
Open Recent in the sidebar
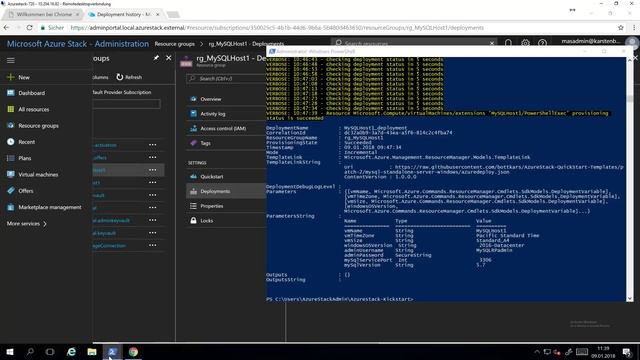click(x=27, y=142)
